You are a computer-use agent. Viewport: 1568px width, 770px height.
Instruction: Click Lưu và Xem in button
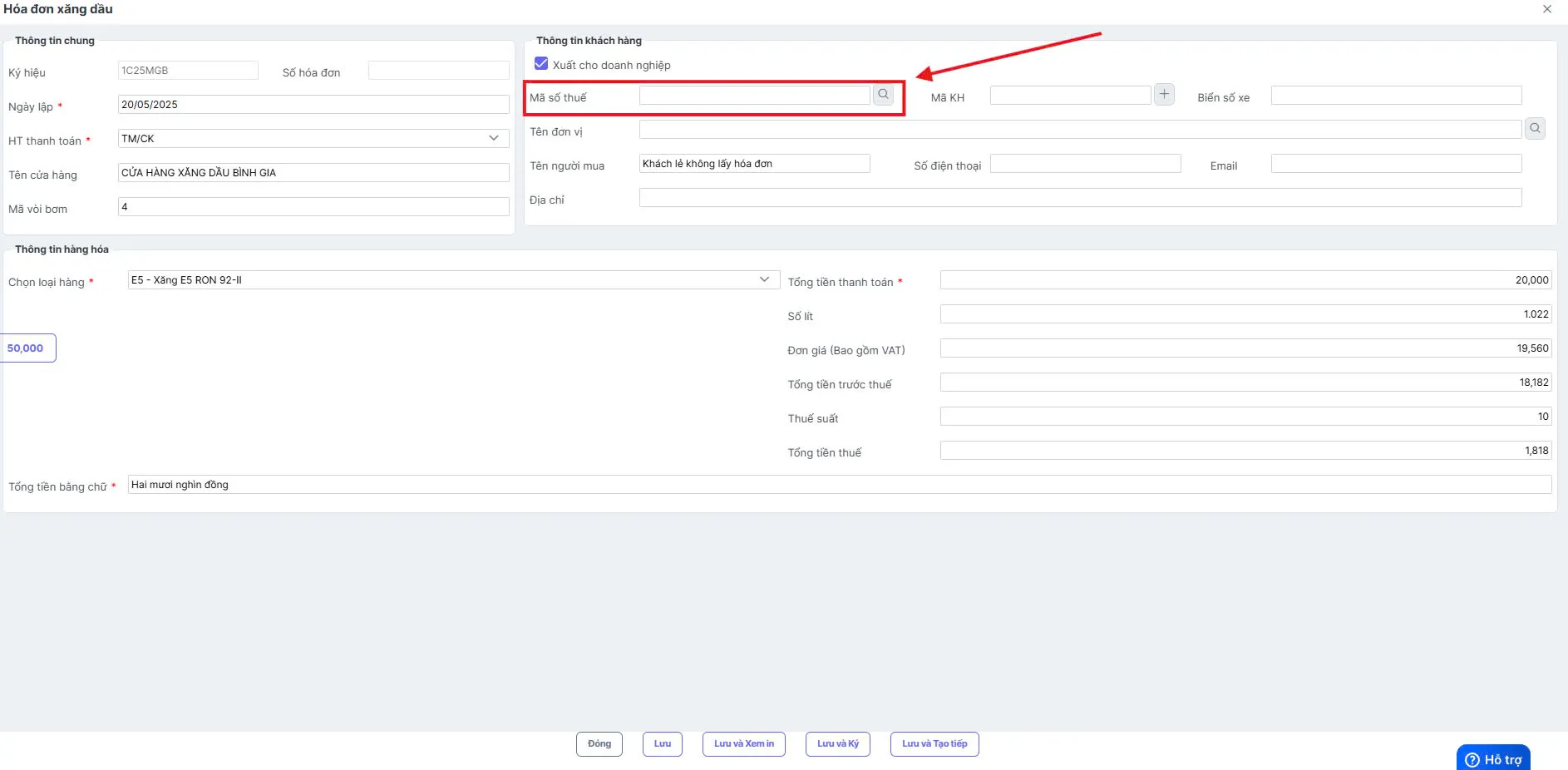743,744
